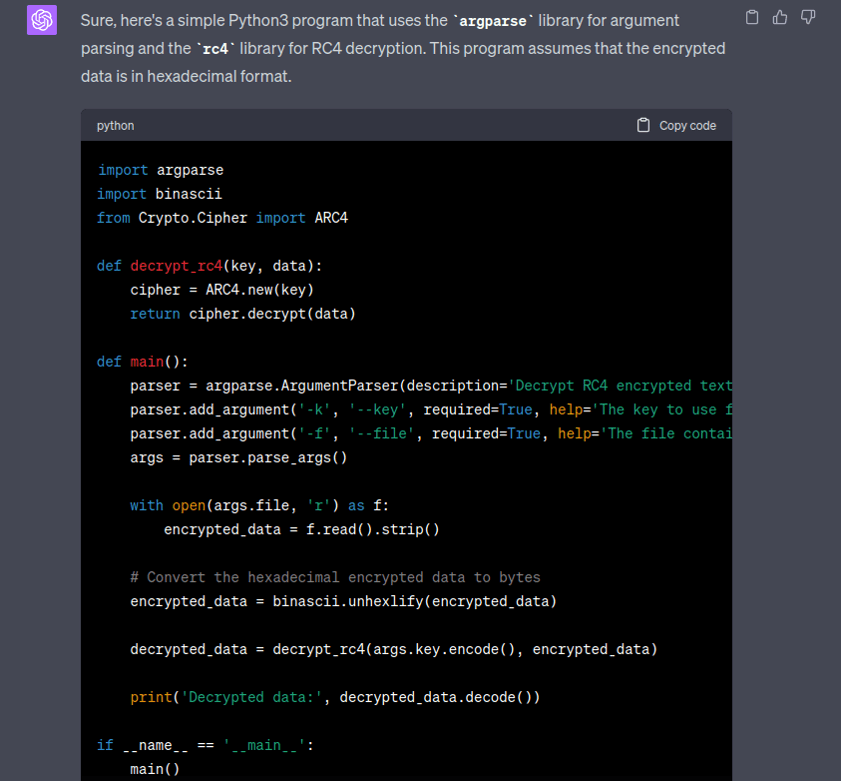Click the return cipher.decrypt(data) line
The height and width of the screenshot is (781, 841).
tap(242, 314)
